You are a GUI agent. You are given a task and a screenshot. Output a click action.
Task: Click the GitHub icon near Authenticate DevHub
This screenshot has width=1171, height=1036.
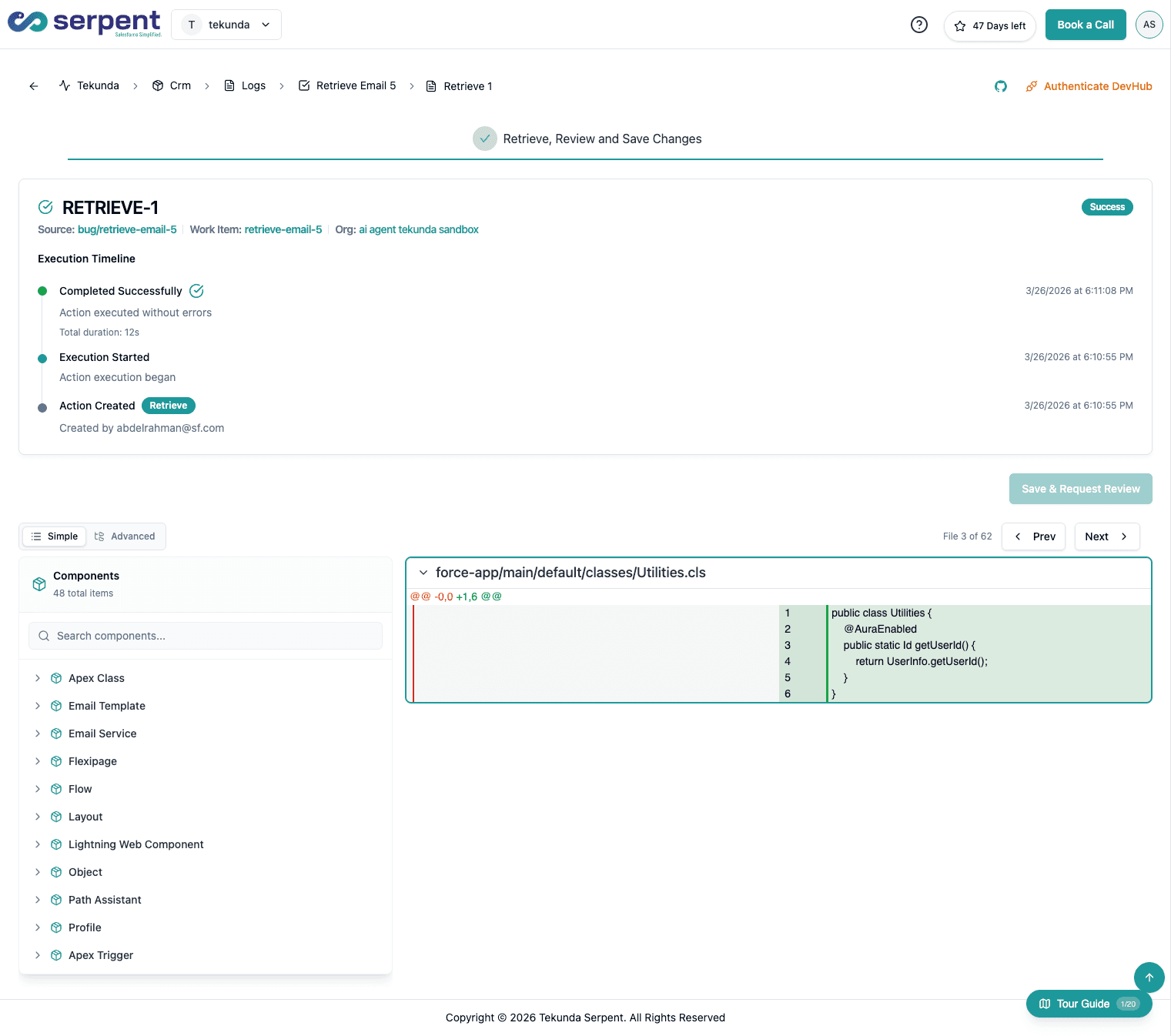pos(1000,86)
